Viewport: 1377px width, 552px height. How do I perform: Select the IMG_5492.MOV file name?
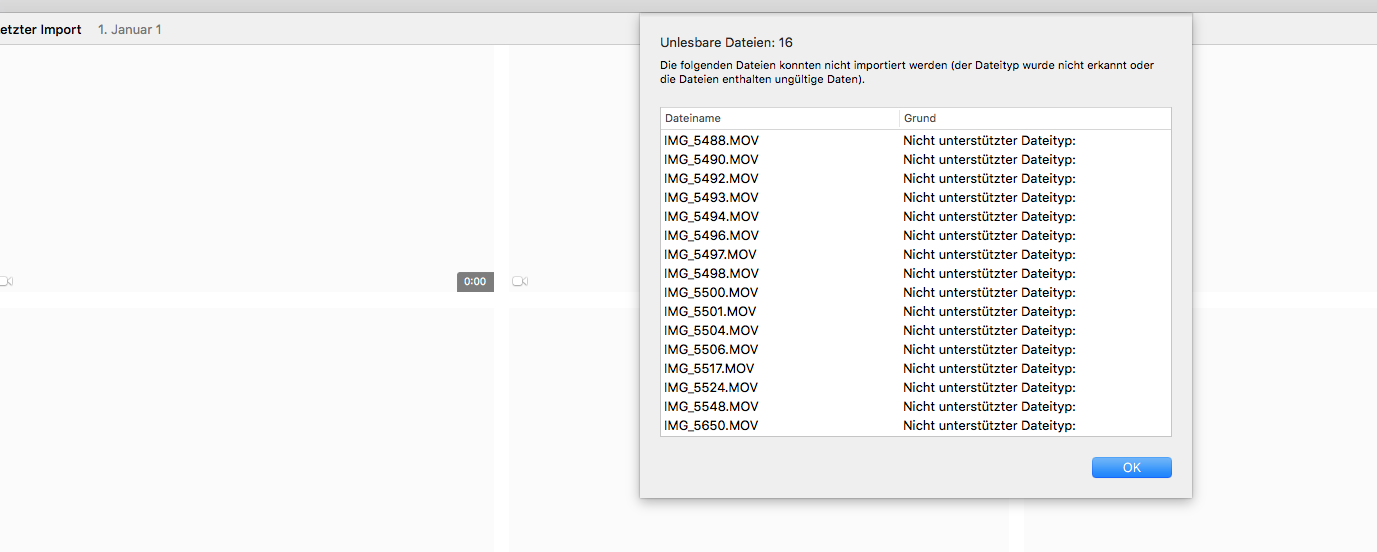[x=711, y=178]
